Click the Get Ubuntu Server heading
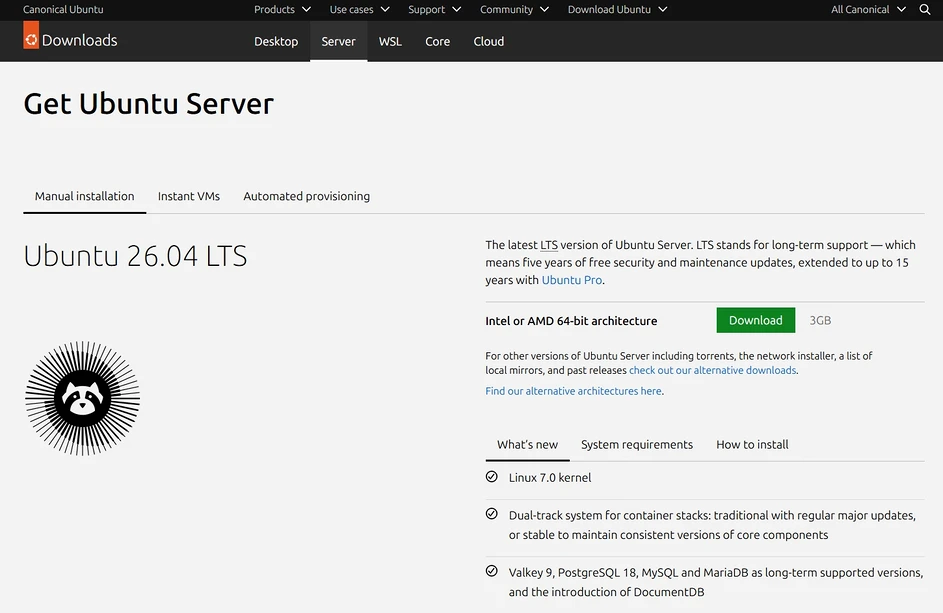Viewport: 943px width, 613px height. coord(149,103)
